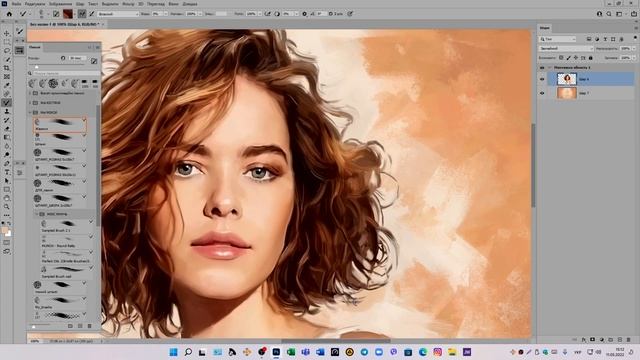
Task: Select the Zoom tool in the toolbar
Action: pyautogui.click(x=7, y=207)
